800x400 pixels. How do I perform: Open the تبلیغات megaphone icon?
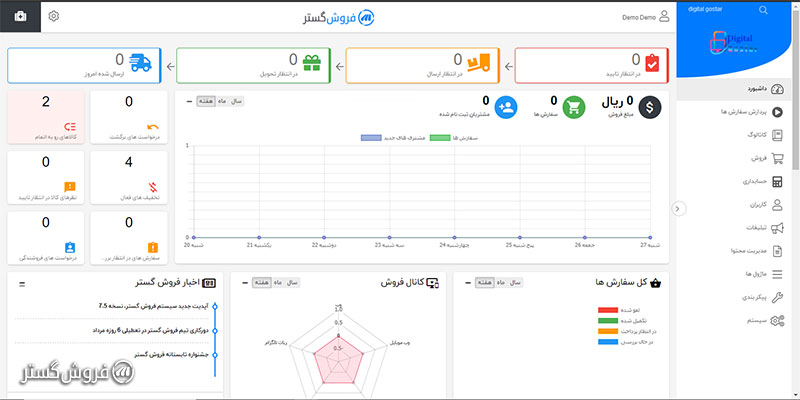pyautogui.click(x=777, y=228)
